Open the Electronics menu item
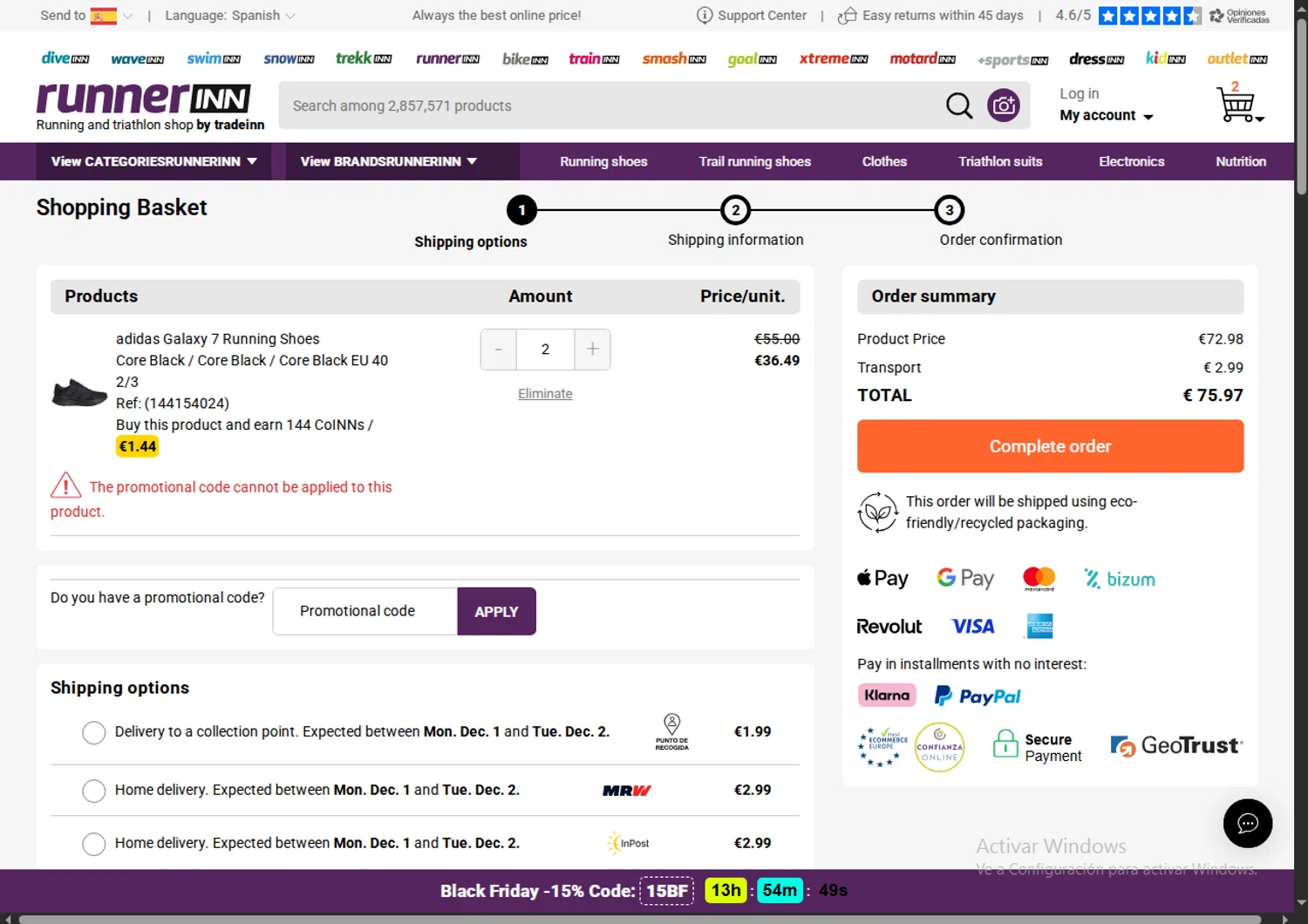1308x924 pixels. 1131,161
